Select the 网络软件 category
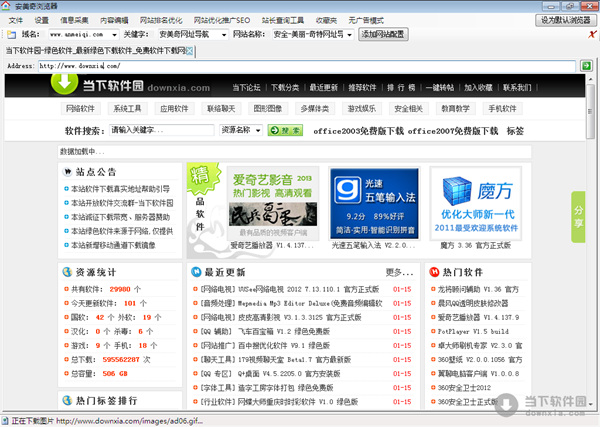This screenshot has width=600, height=427. click(x=80, y=109)
